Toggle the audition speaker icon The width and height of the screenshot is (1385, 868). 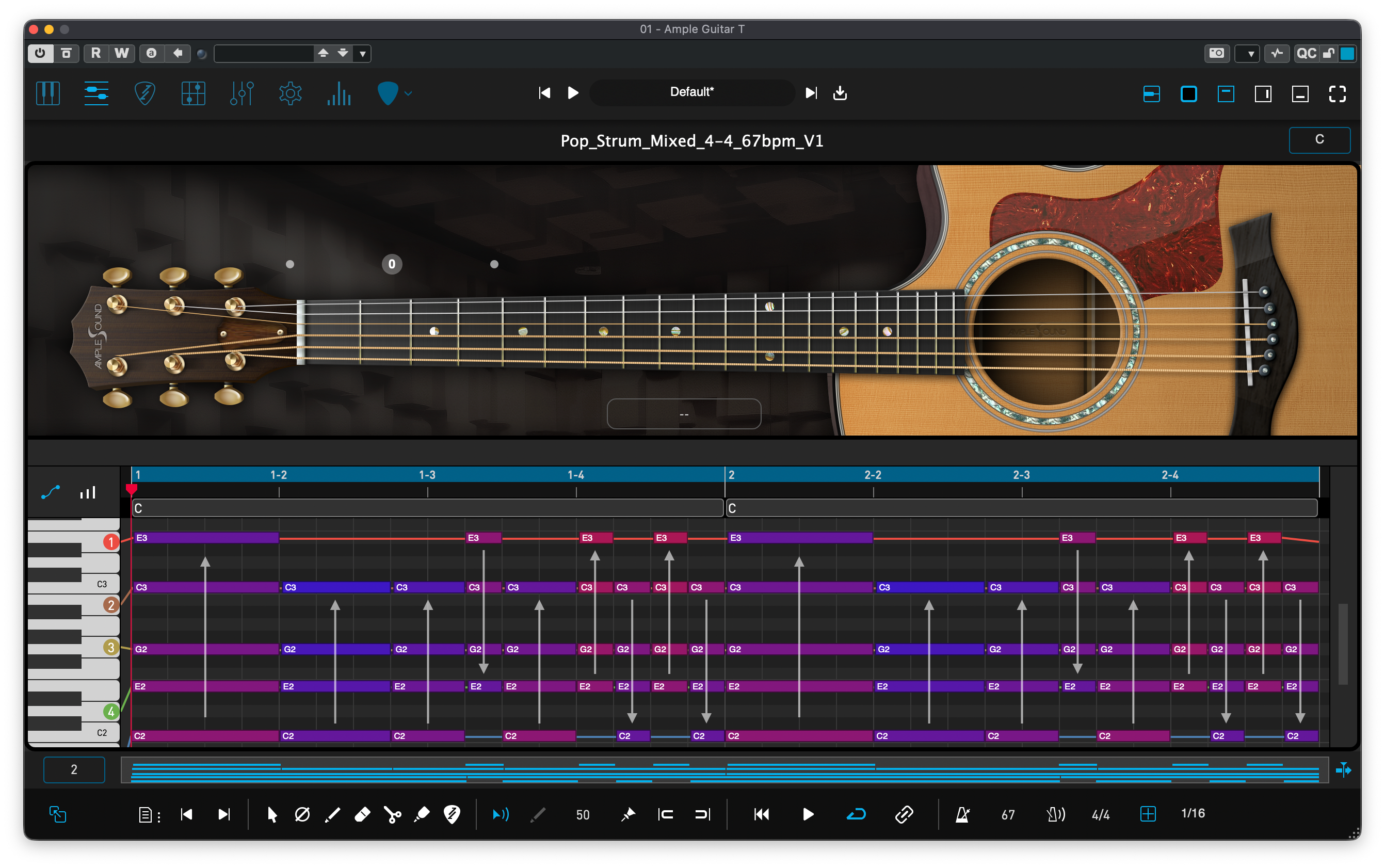501,815
